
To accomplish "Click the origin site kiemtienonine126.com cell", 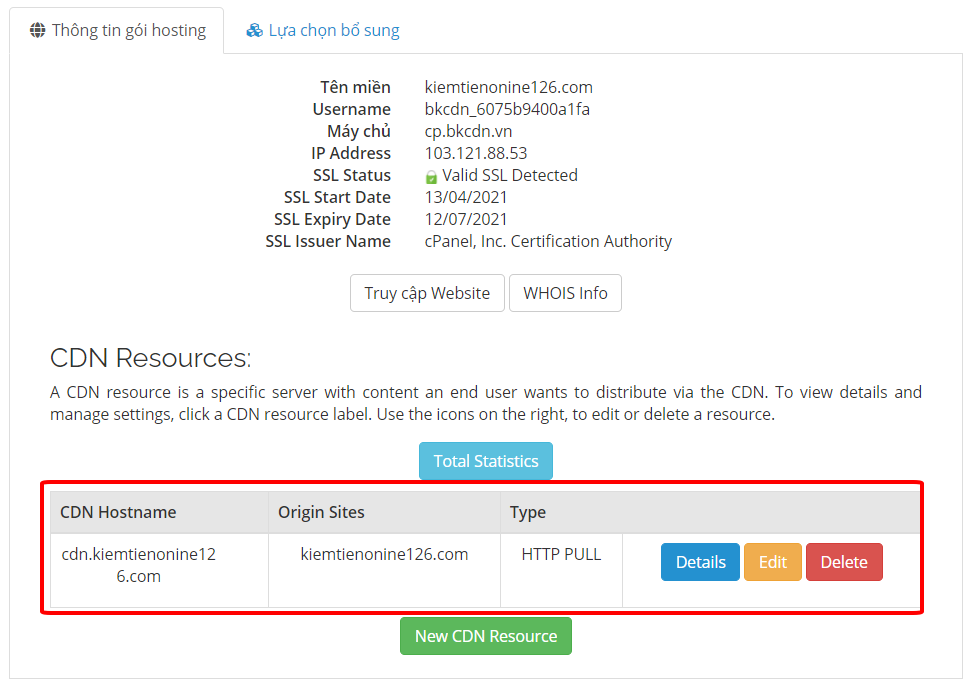I will pyautogui.click(x=384, y=554).
